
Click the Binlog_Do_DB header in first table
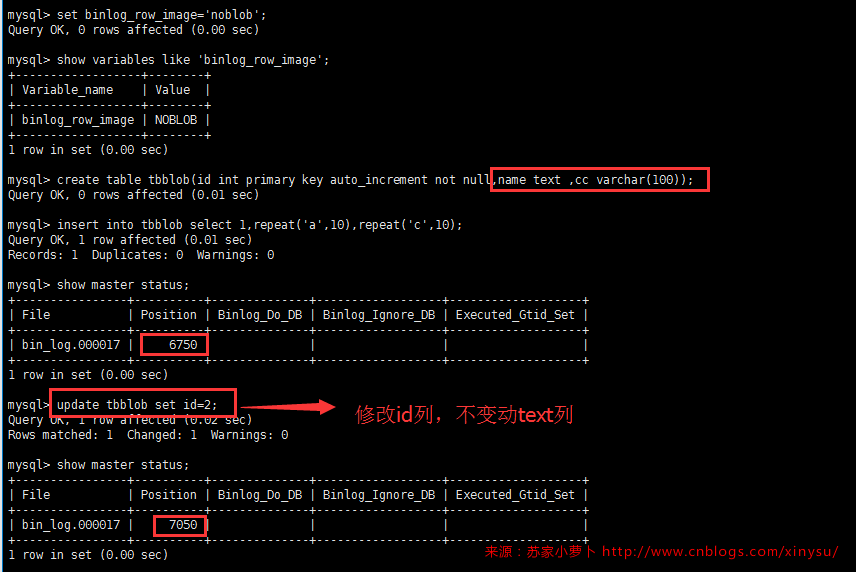tap(260, 315)
